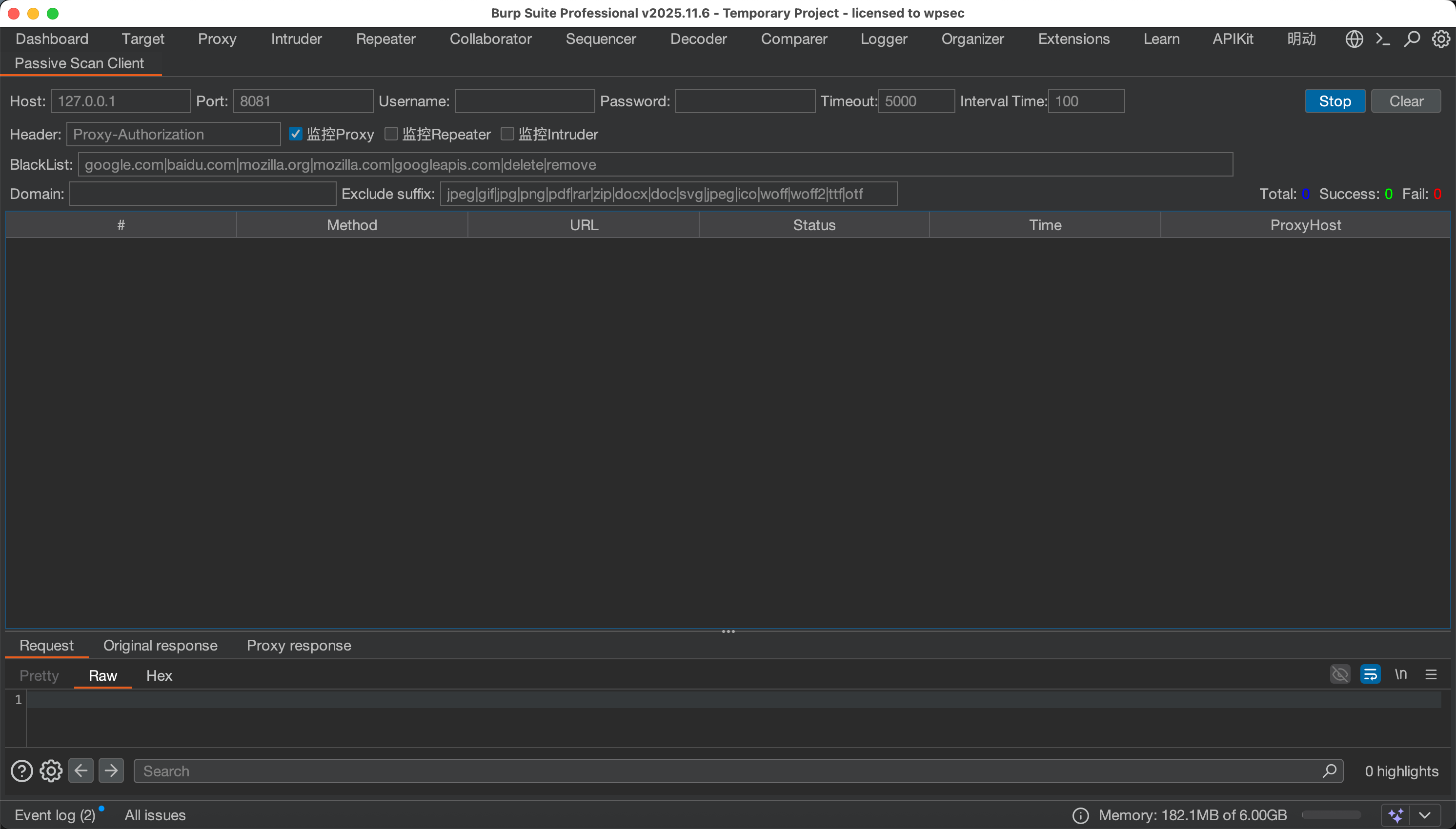The height and width of the screenshot is (829, 1456).
Task: Click the BlackList input field
Action: point(656,164)
